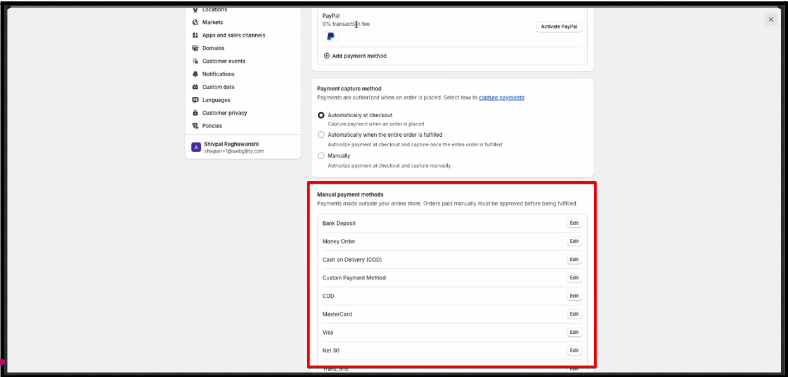Click the Payment capture method heading
This screenshot has height=377, width=788.
pyautogui.click(x=349, y=88)
